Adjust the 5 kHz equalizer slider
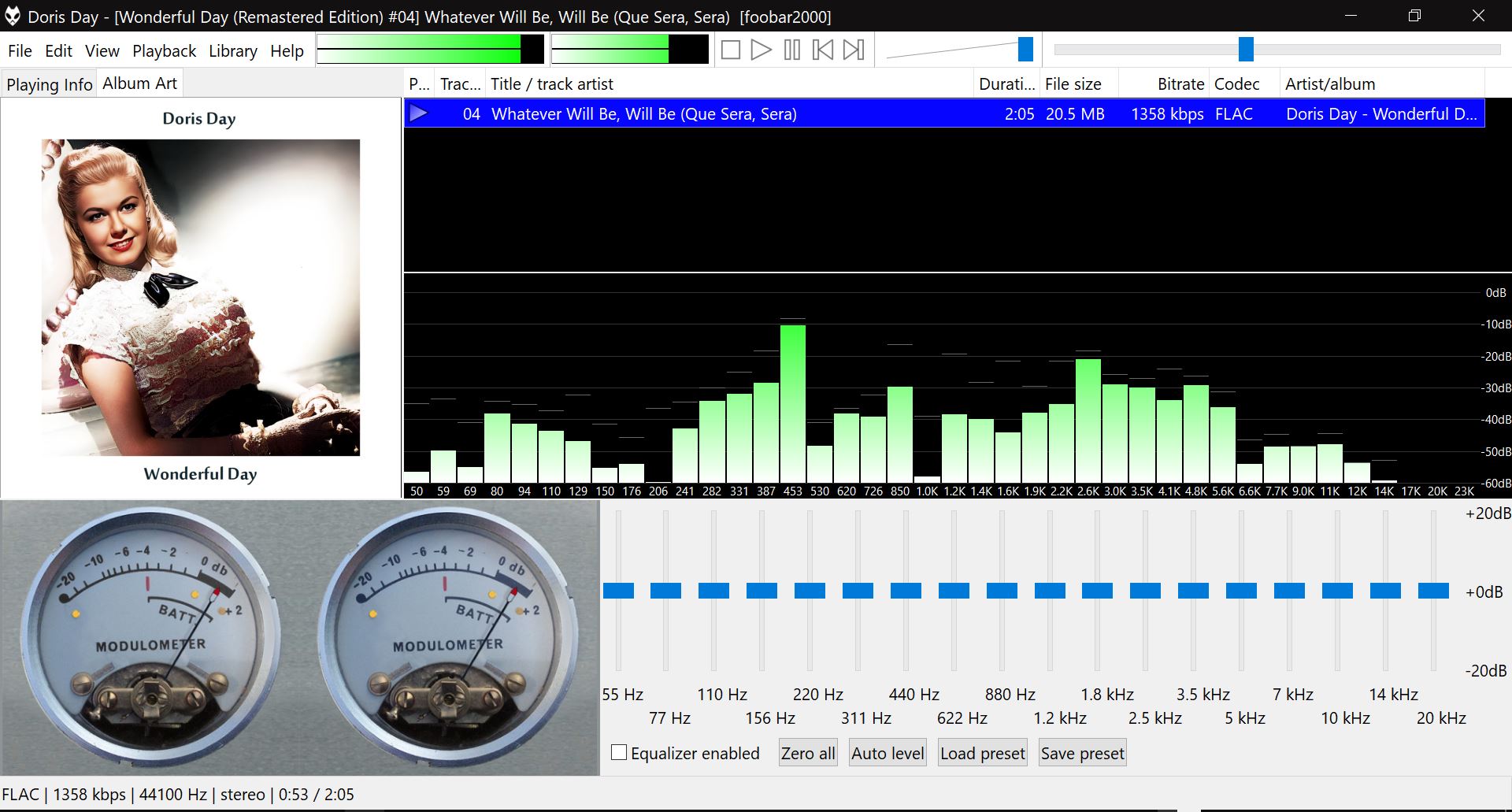Screen dimensions: 1512x812 1241,591
